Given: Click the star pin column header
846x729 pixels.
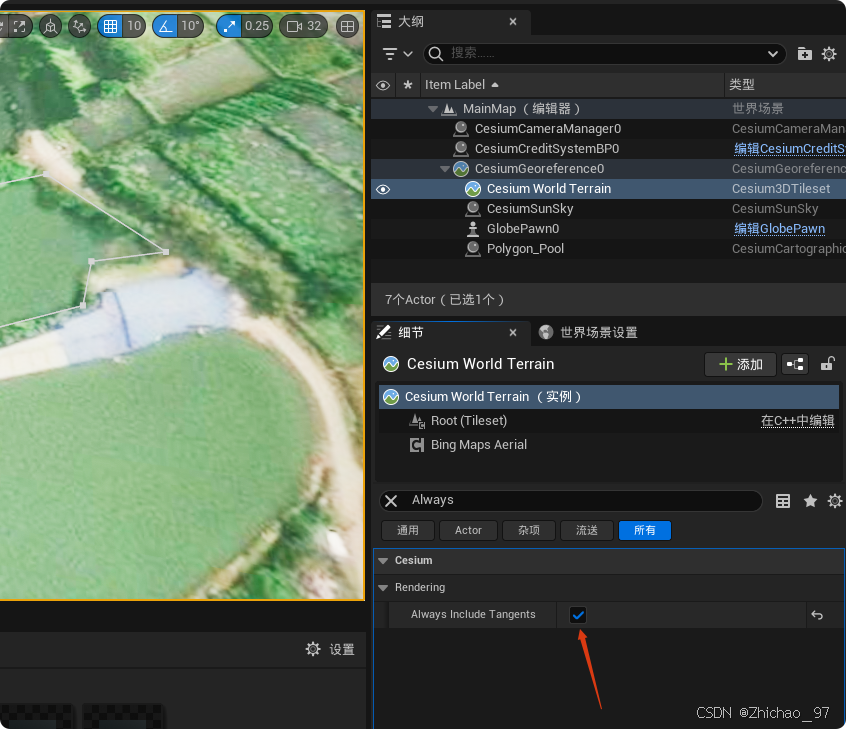Looking at the screenshot, I should [408, 85].
